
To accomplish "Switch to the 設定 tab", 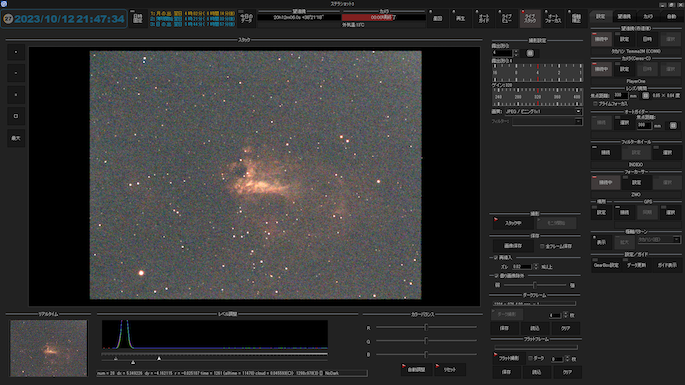I will 601,16.
